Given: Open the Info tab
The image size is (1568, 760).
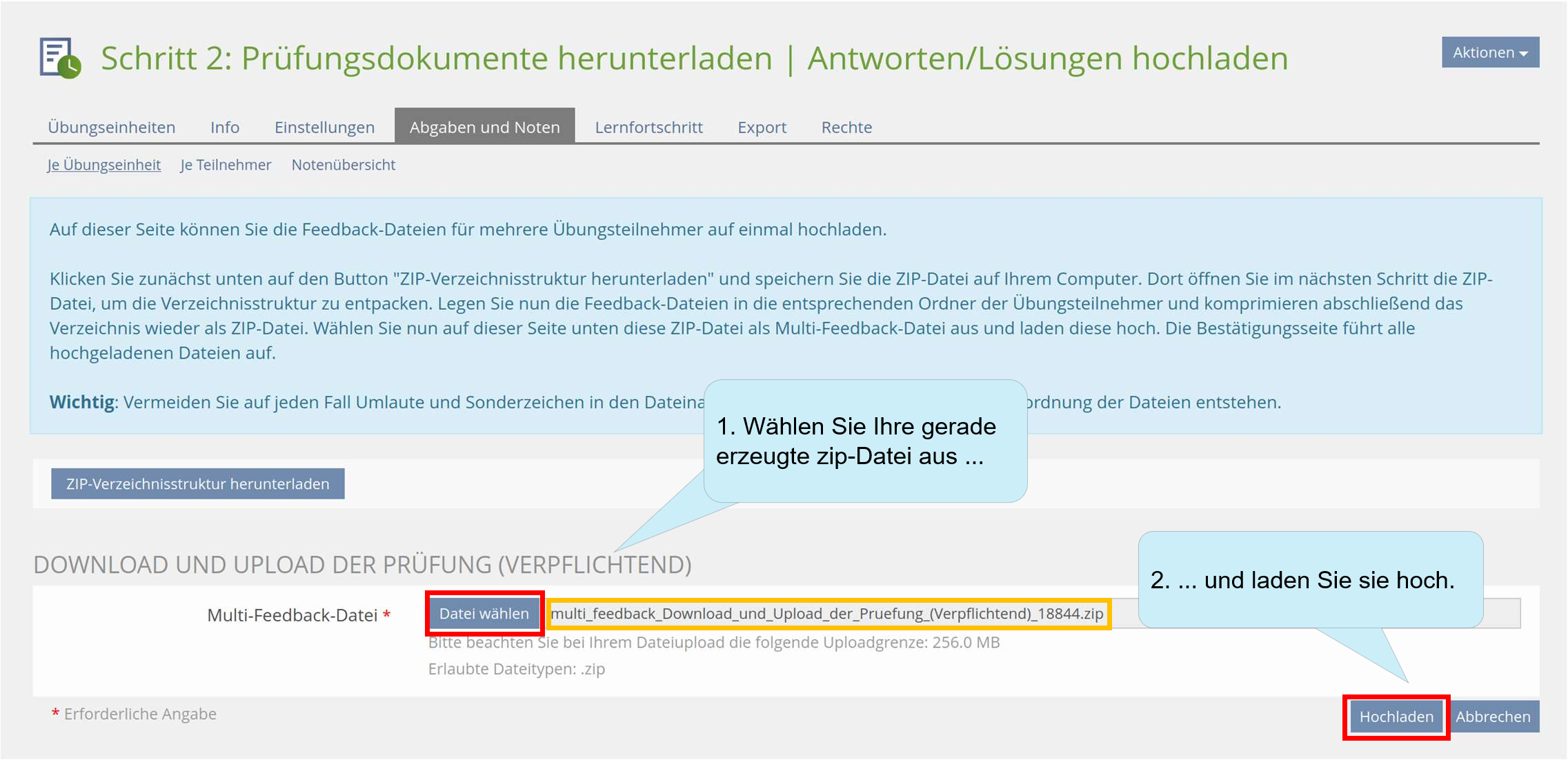Looking at the screenshot, I should click(x=225, y=127).
